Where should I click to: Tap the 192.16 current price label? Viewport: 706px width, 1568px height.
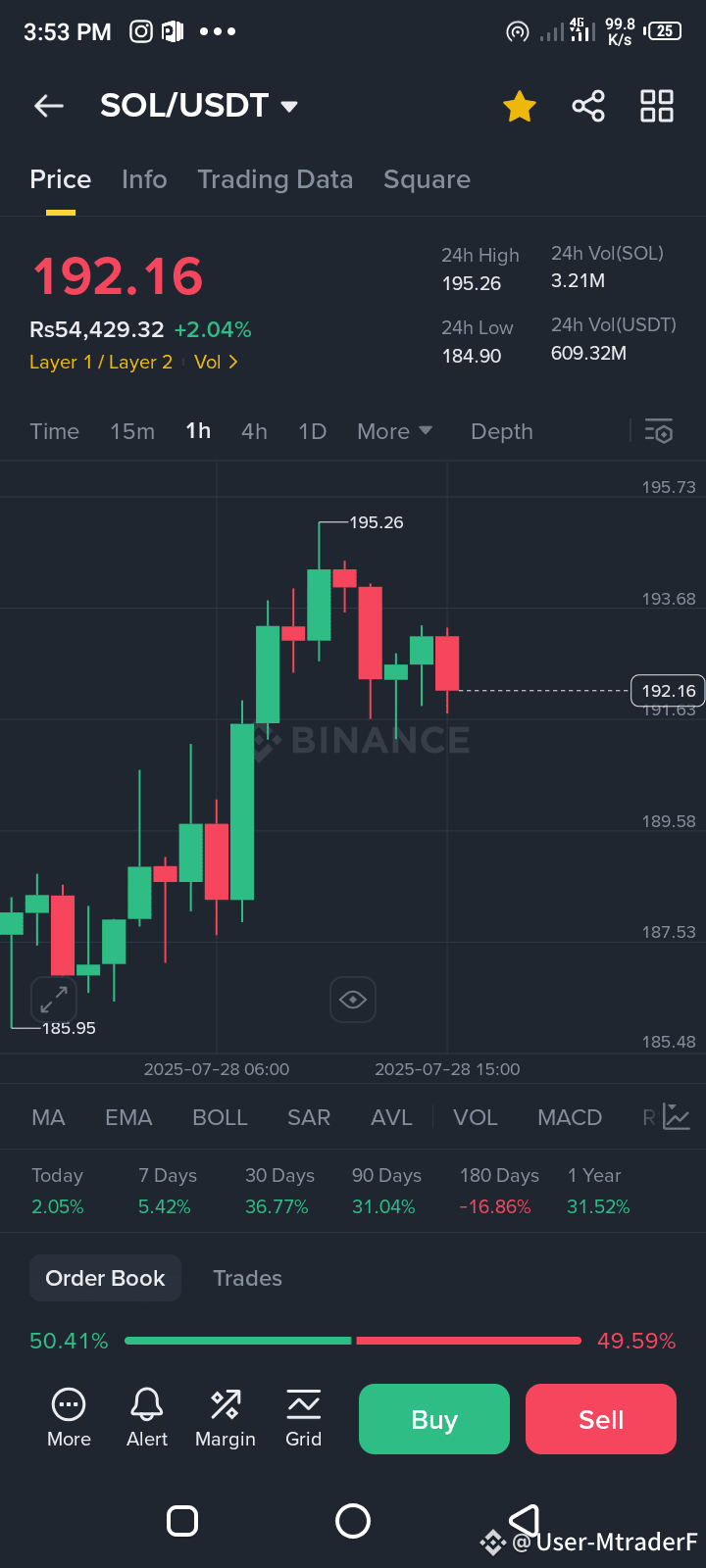pos(668,691)
